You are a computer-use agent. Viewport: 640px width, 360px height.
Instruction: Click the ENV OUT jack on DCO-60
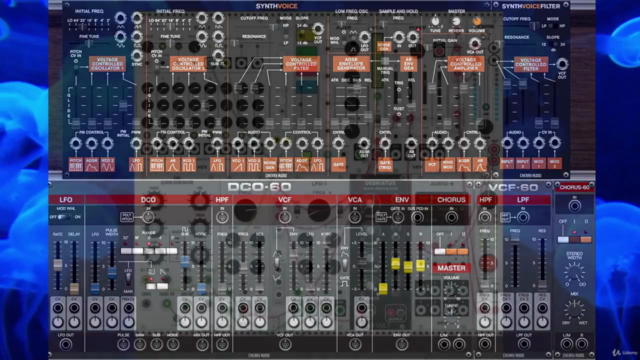point(402,345)
